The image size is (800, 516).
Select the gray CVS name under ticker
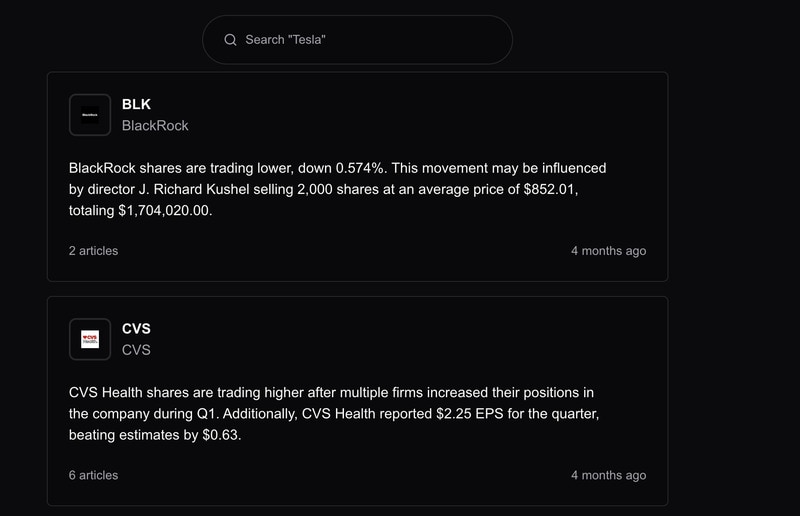click(136, 350)
